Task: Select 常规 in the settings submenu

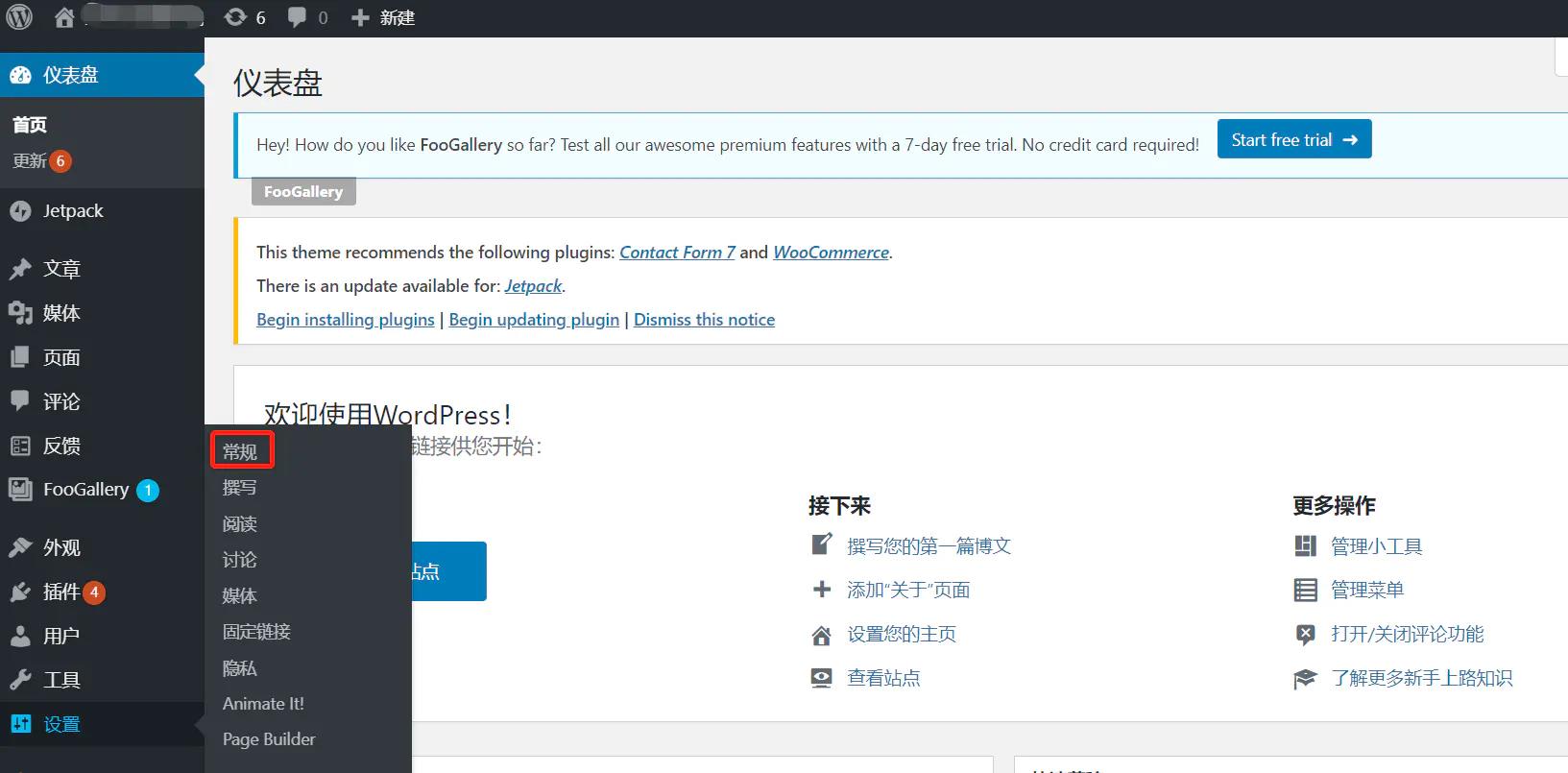Action: pos(240,451)
